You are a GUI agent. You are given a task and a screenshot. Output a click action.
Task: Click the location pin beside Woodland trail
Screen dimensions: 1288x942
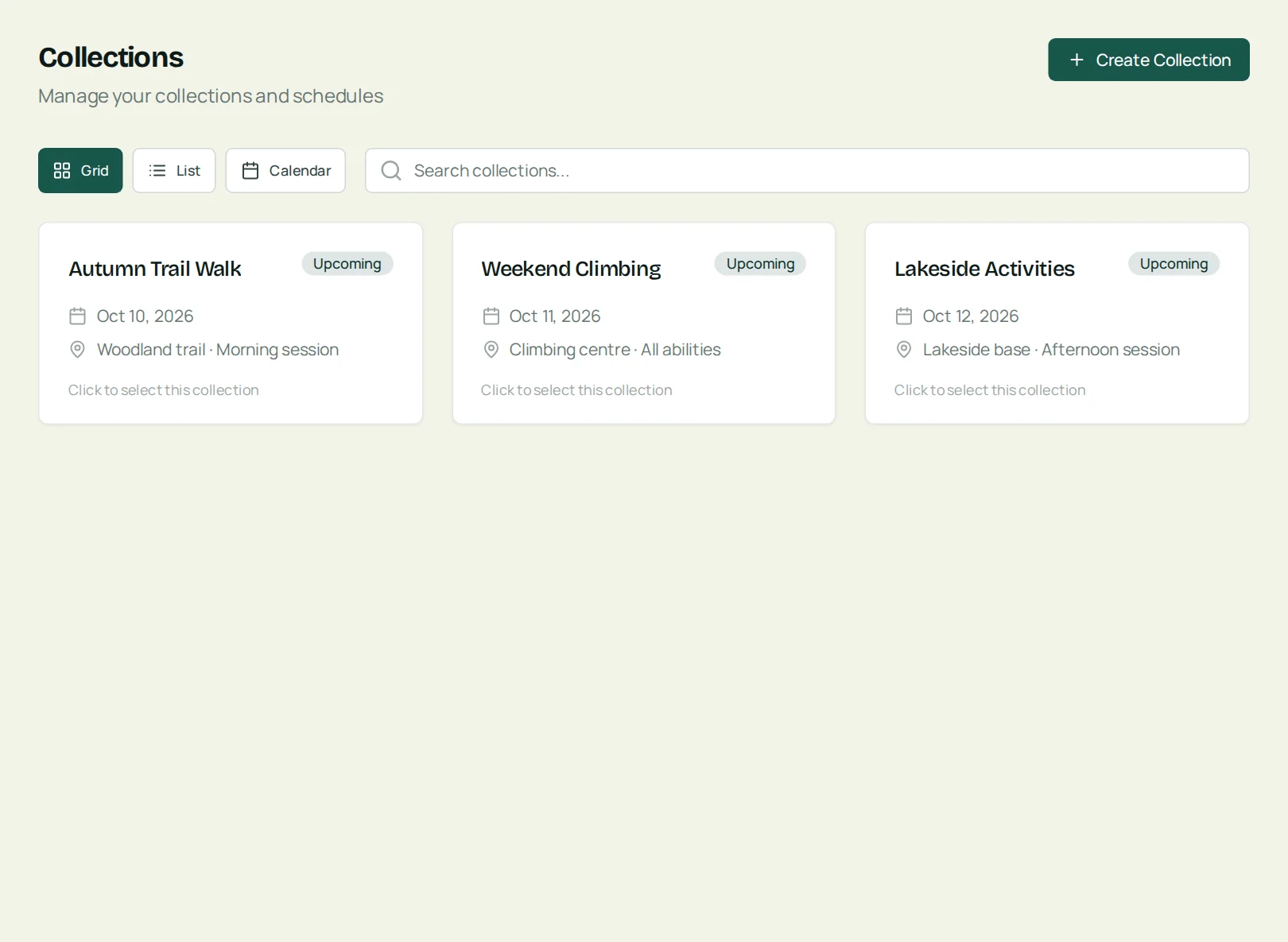77,349
